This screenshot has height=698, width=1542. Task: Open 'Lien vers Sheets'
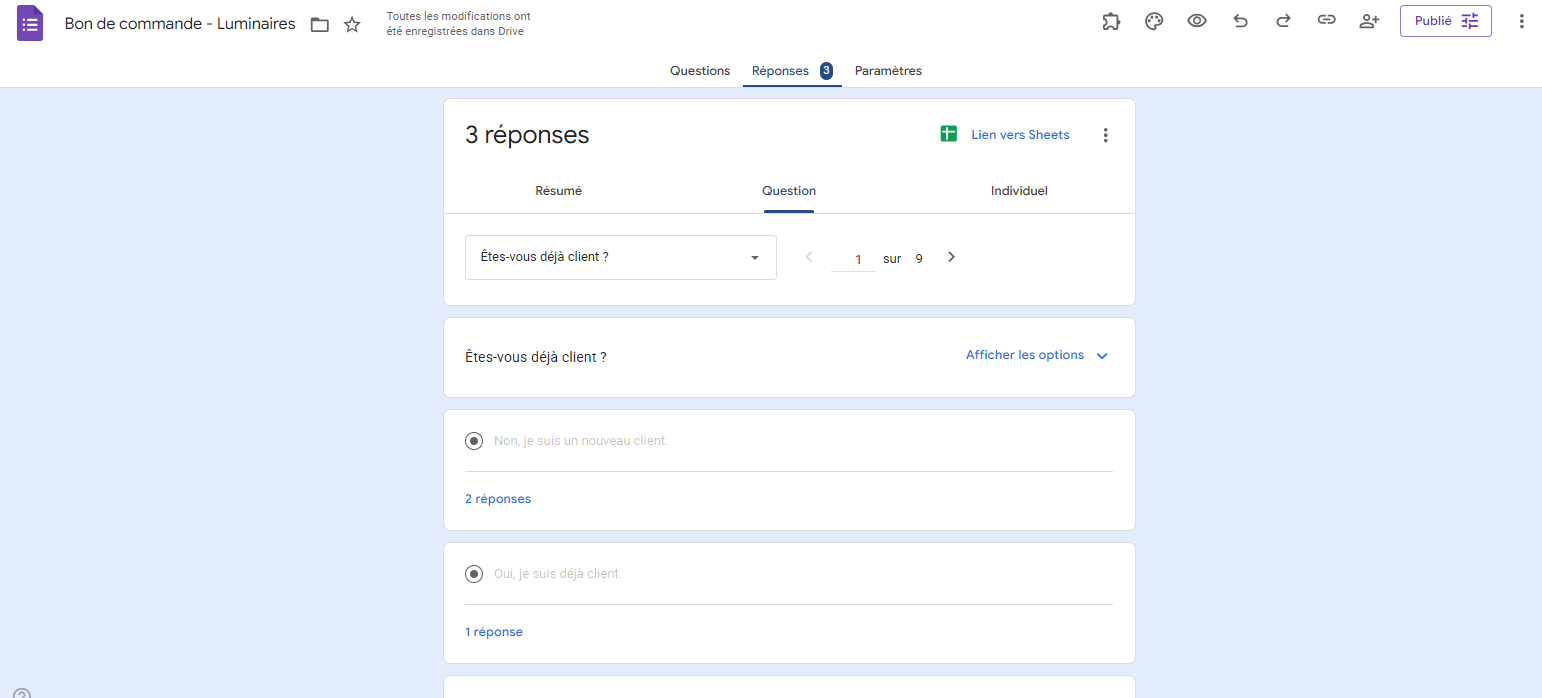1020,134
